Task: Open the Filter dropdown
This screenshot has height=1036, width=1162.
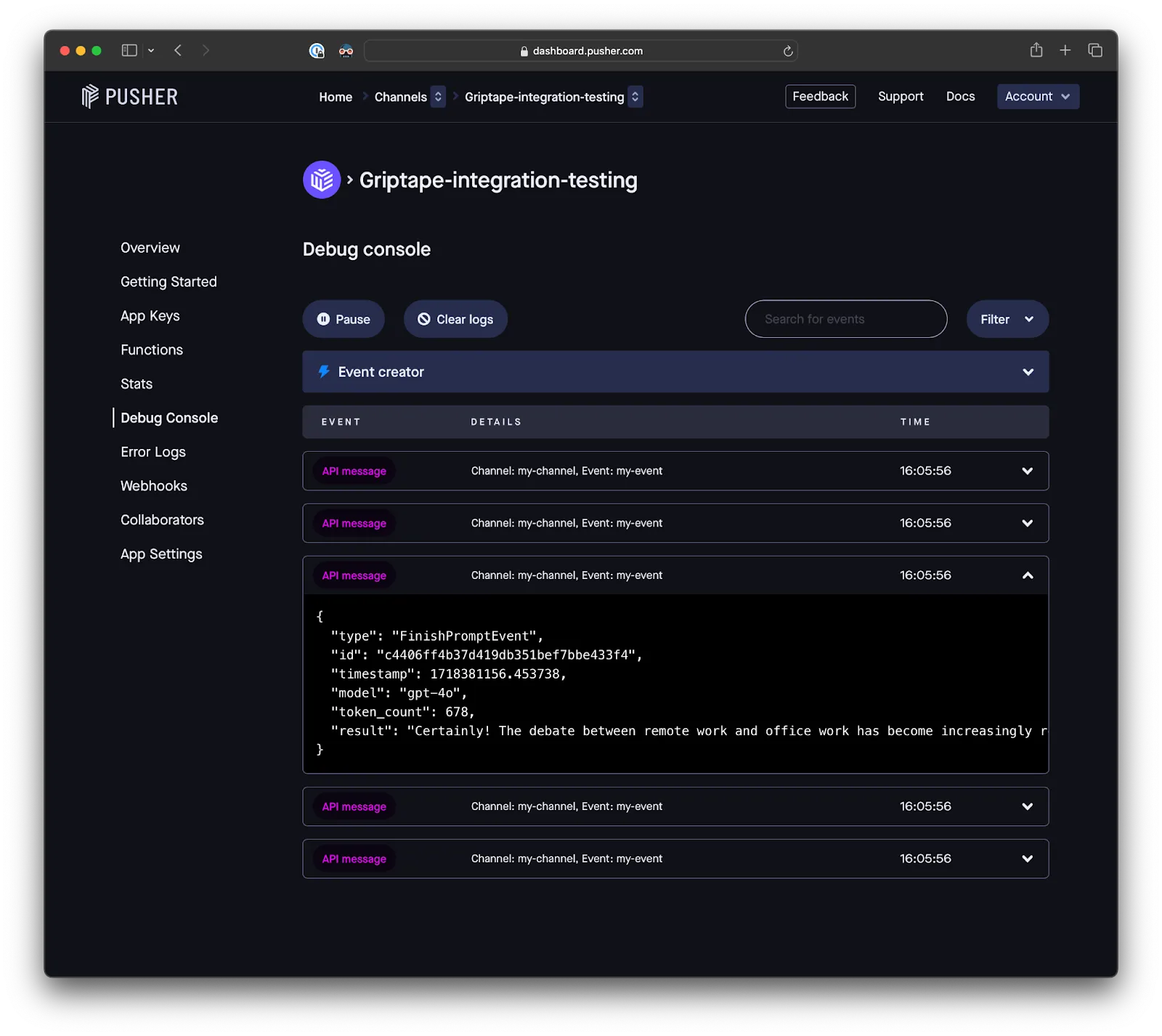Action: point(1007,319)
